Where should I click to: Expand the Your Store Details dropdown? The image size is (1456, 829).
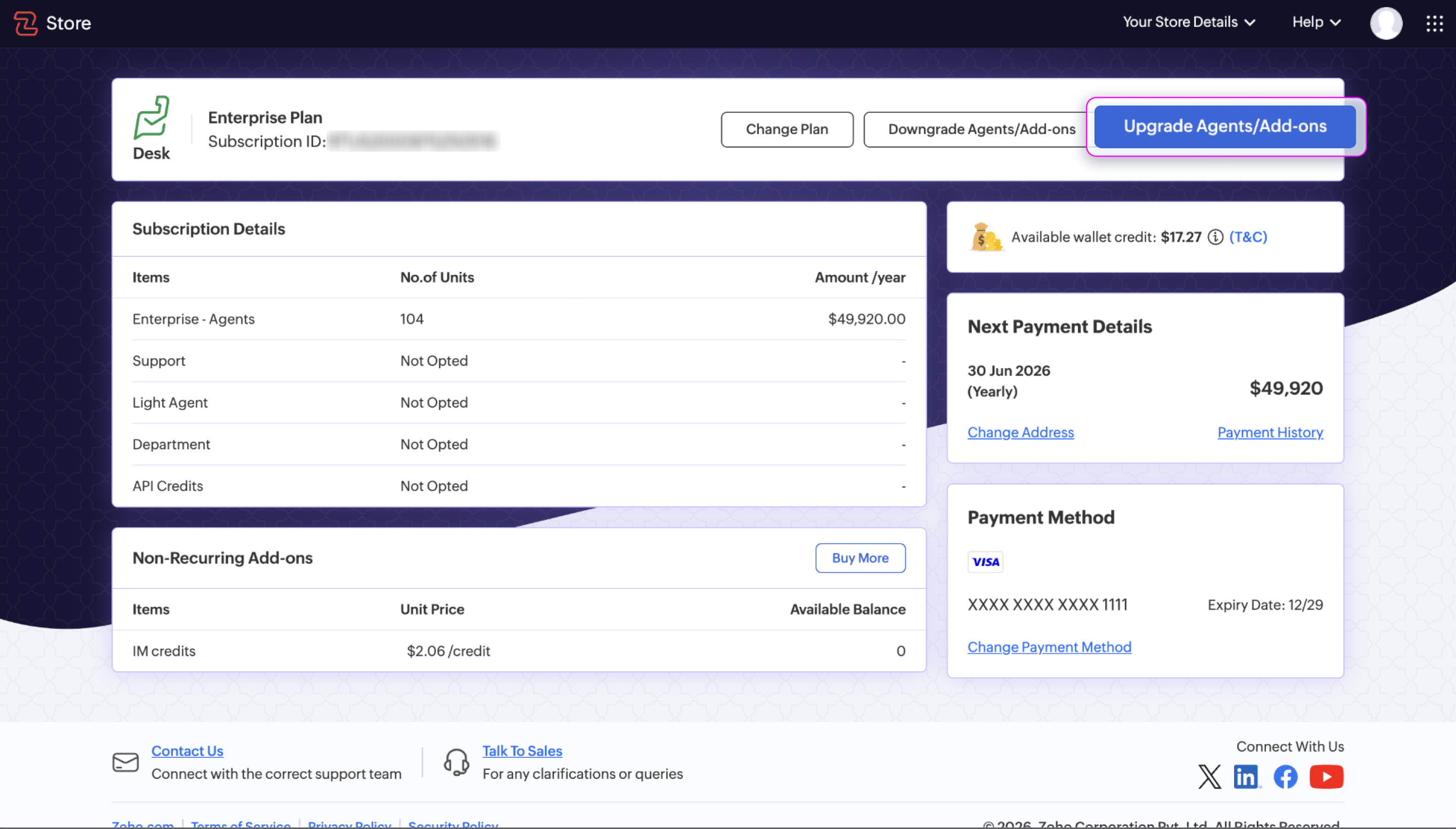coord(1189,22)
